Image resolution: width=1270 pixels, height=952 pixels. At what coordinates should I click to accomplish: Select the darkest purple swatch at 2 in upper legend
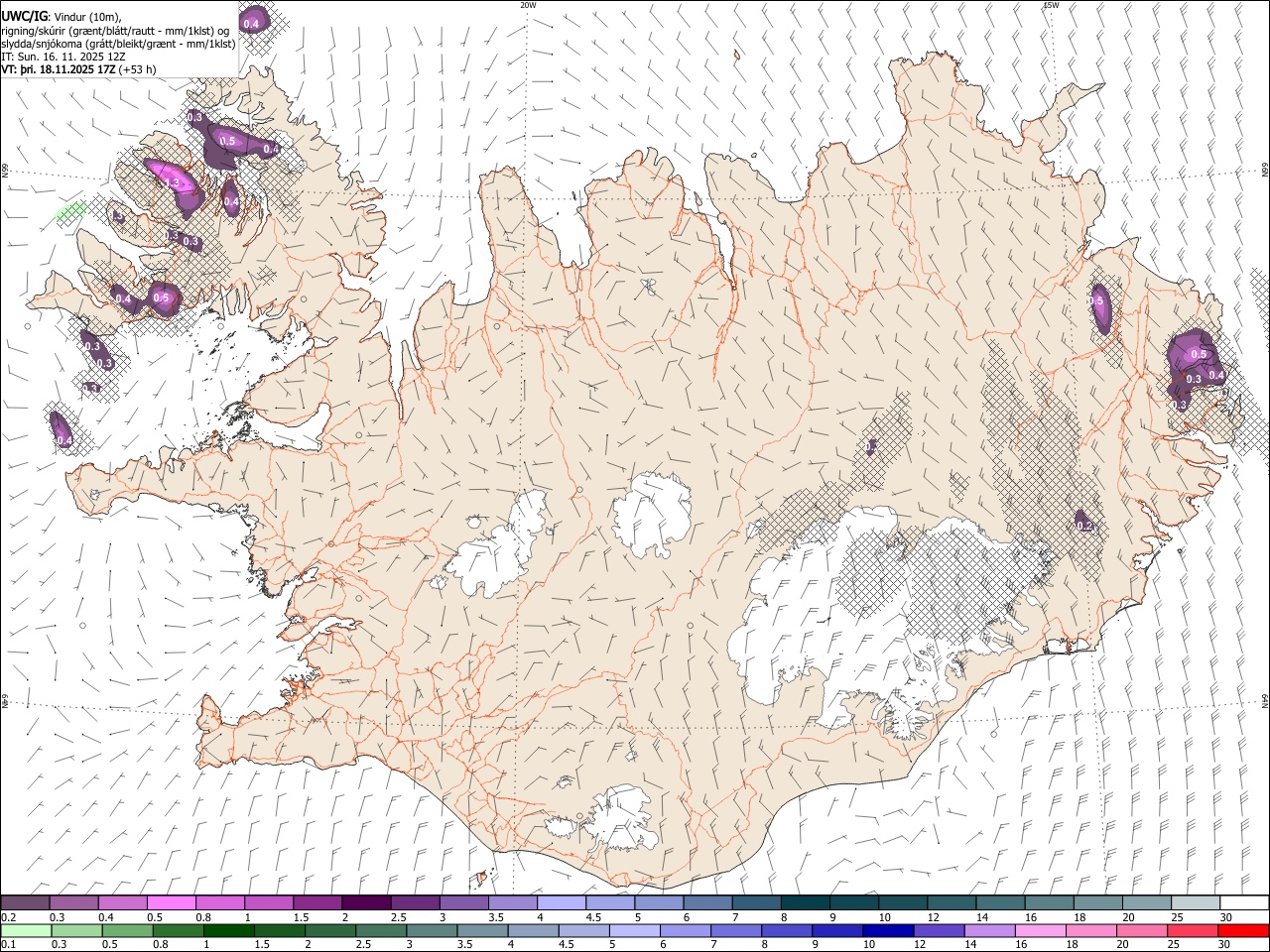366,902
